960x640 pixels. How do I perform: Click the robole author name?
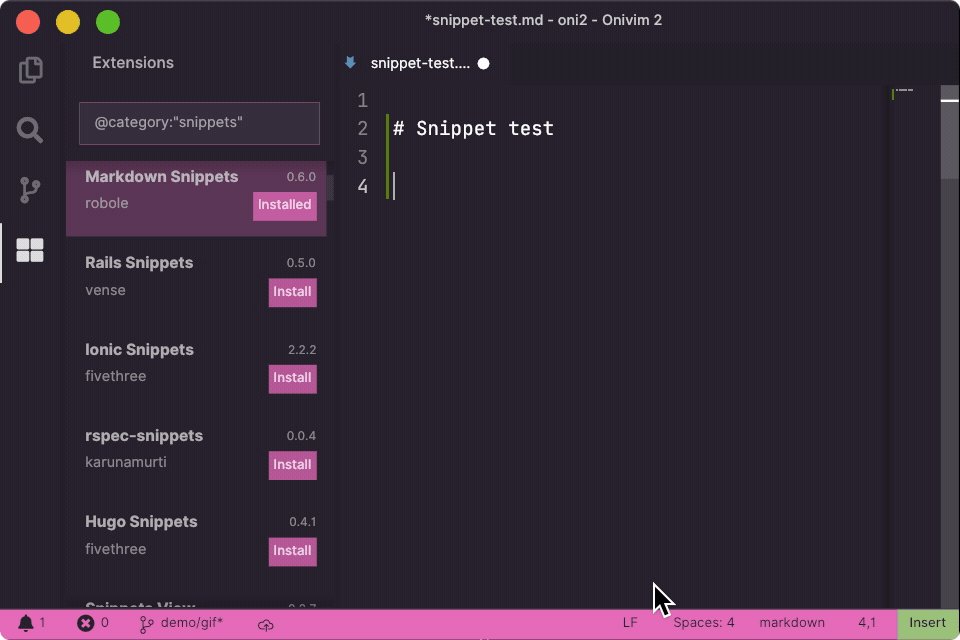[107, 203]
